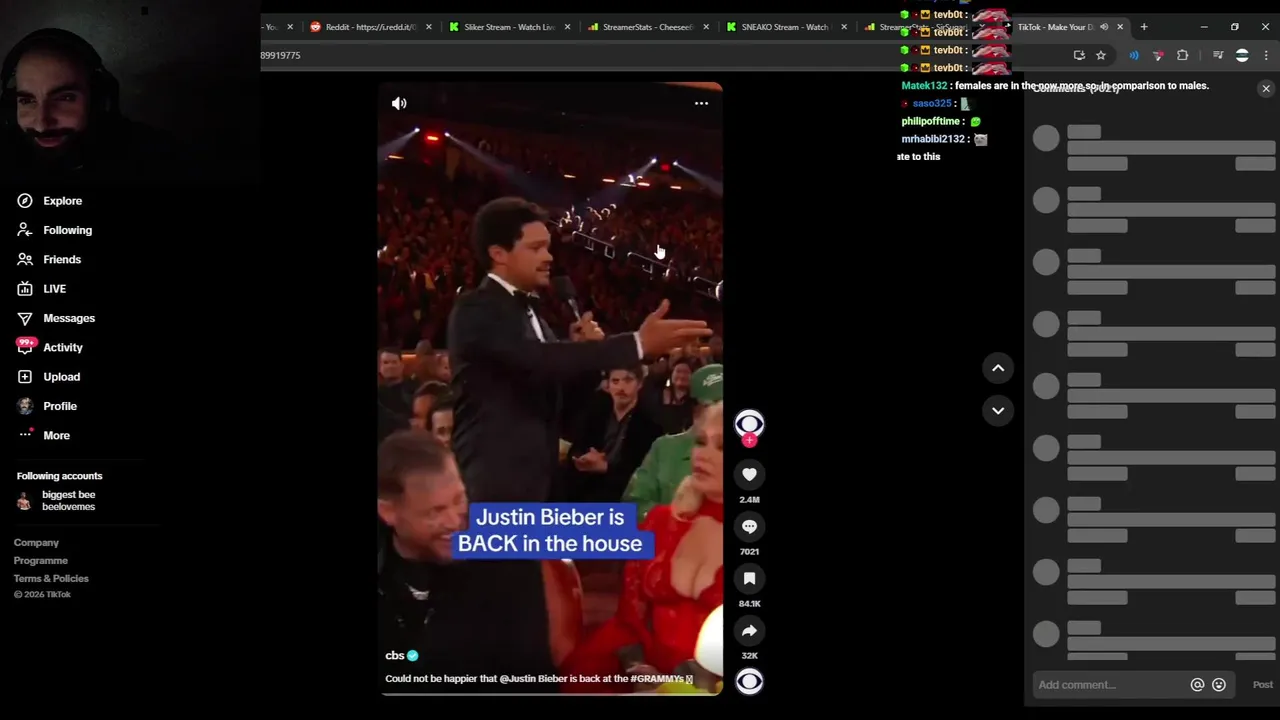Expand the Programme footer link
This screenshot has width=1280, height=720.
pos(41,561)
